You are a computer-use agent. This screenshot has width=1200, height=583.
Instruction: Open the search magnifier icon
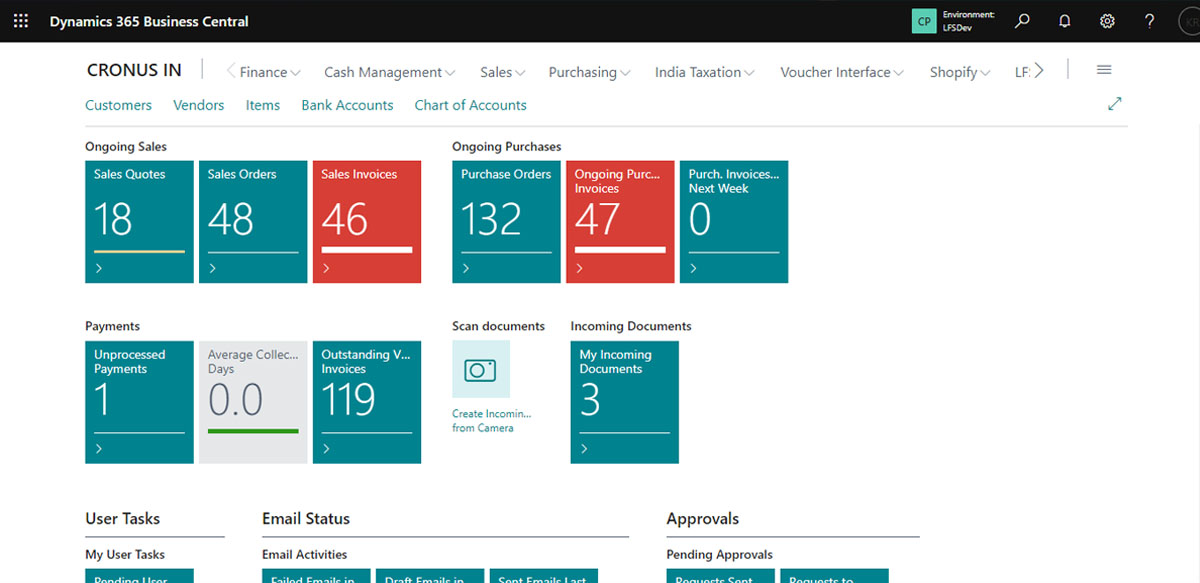tap(1022, 21)
